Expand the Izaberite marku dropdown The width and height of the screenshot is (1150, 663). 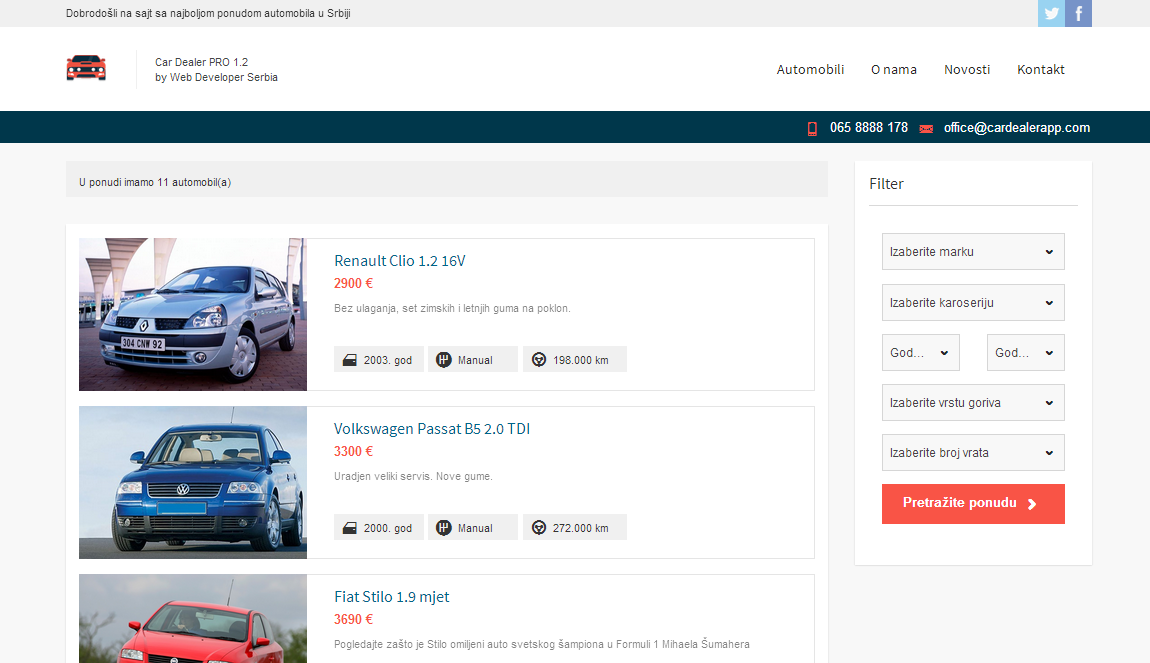pyautogui.click(x=973, y=252)
